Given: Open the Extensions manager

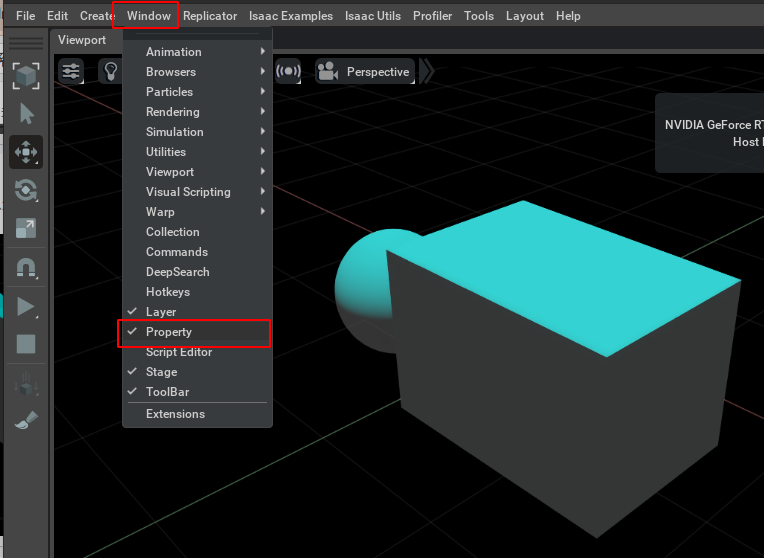Looking at the screenshot, I should click(x=197, y=414).
